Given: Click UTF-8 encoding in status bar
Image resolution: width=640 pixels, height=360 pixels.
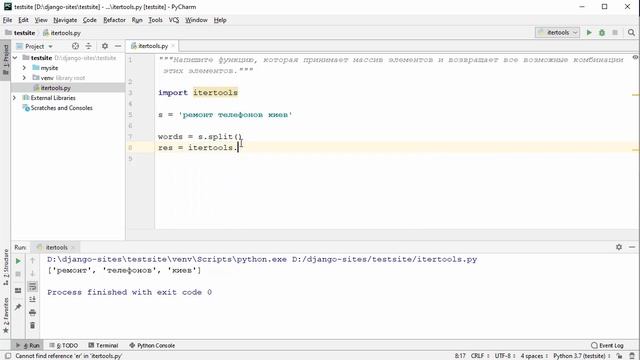Looking at the screenshot, I should 504,356.
